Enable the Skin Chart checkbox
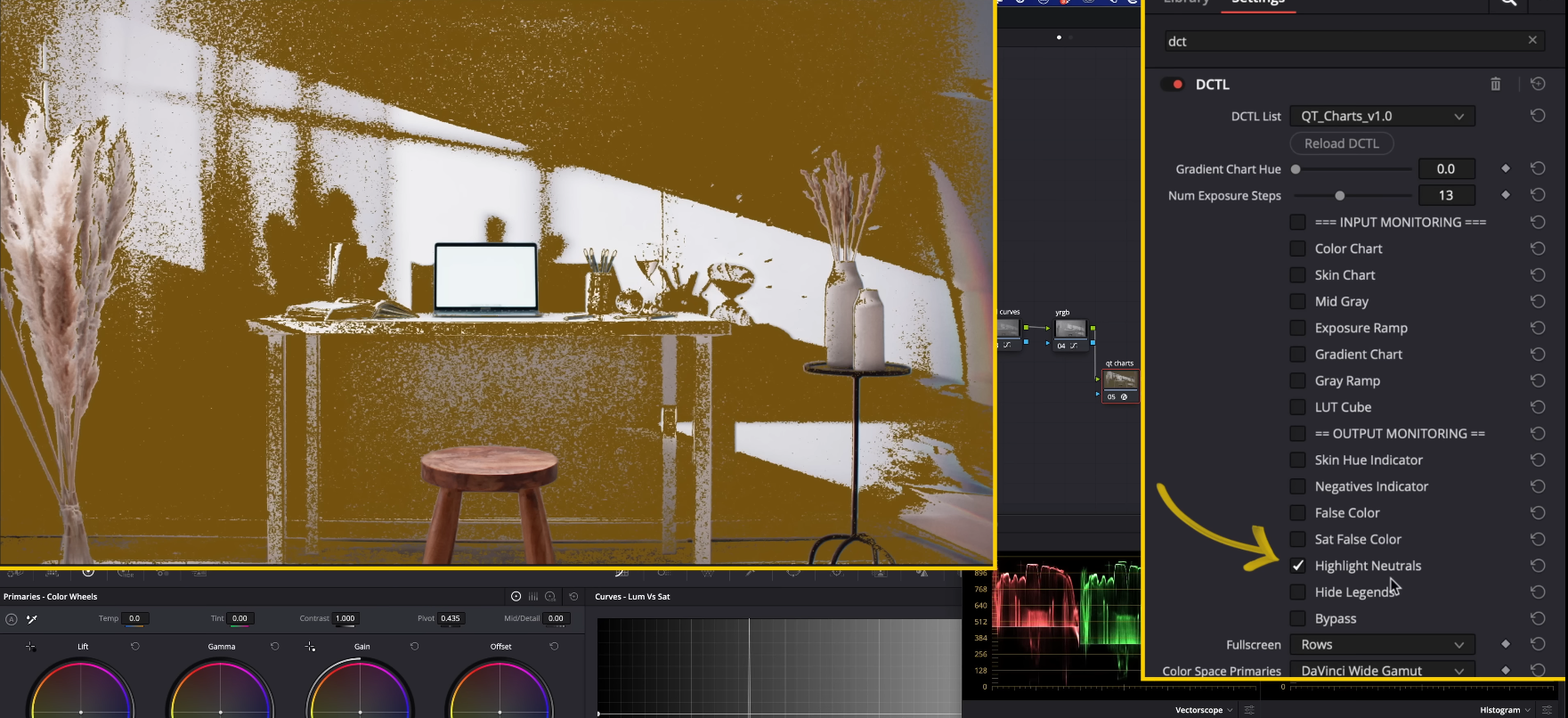The height and width of the screenshot is (718, 1568). coord(1298,274)
